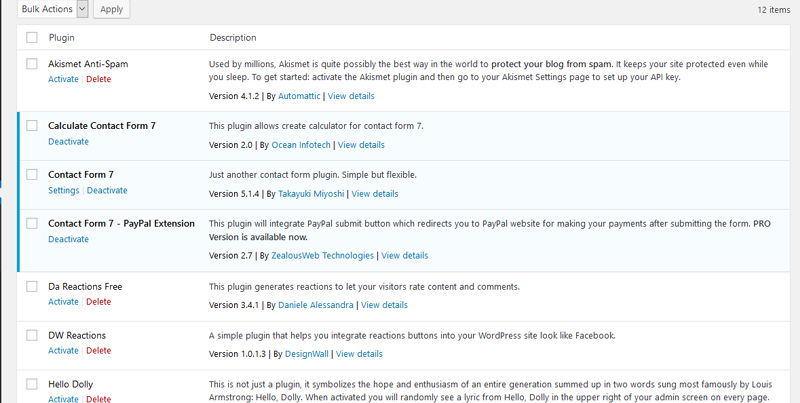View details for PayPal Extension plugin
The height and width of the screenshot is (403, 800).
[405, 256]
